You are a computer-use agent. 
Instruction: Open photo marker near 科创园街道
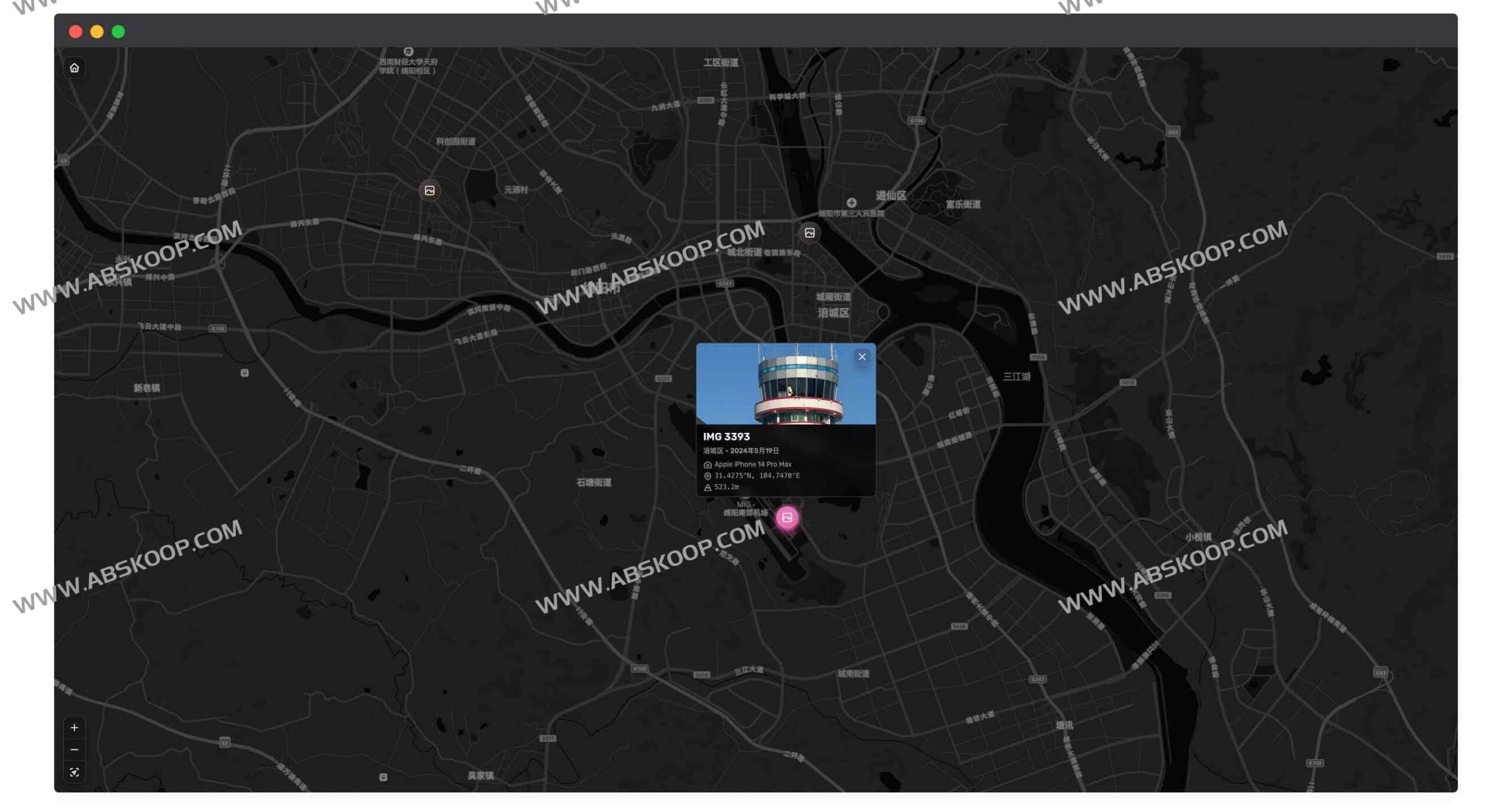(x=429, y=191)
